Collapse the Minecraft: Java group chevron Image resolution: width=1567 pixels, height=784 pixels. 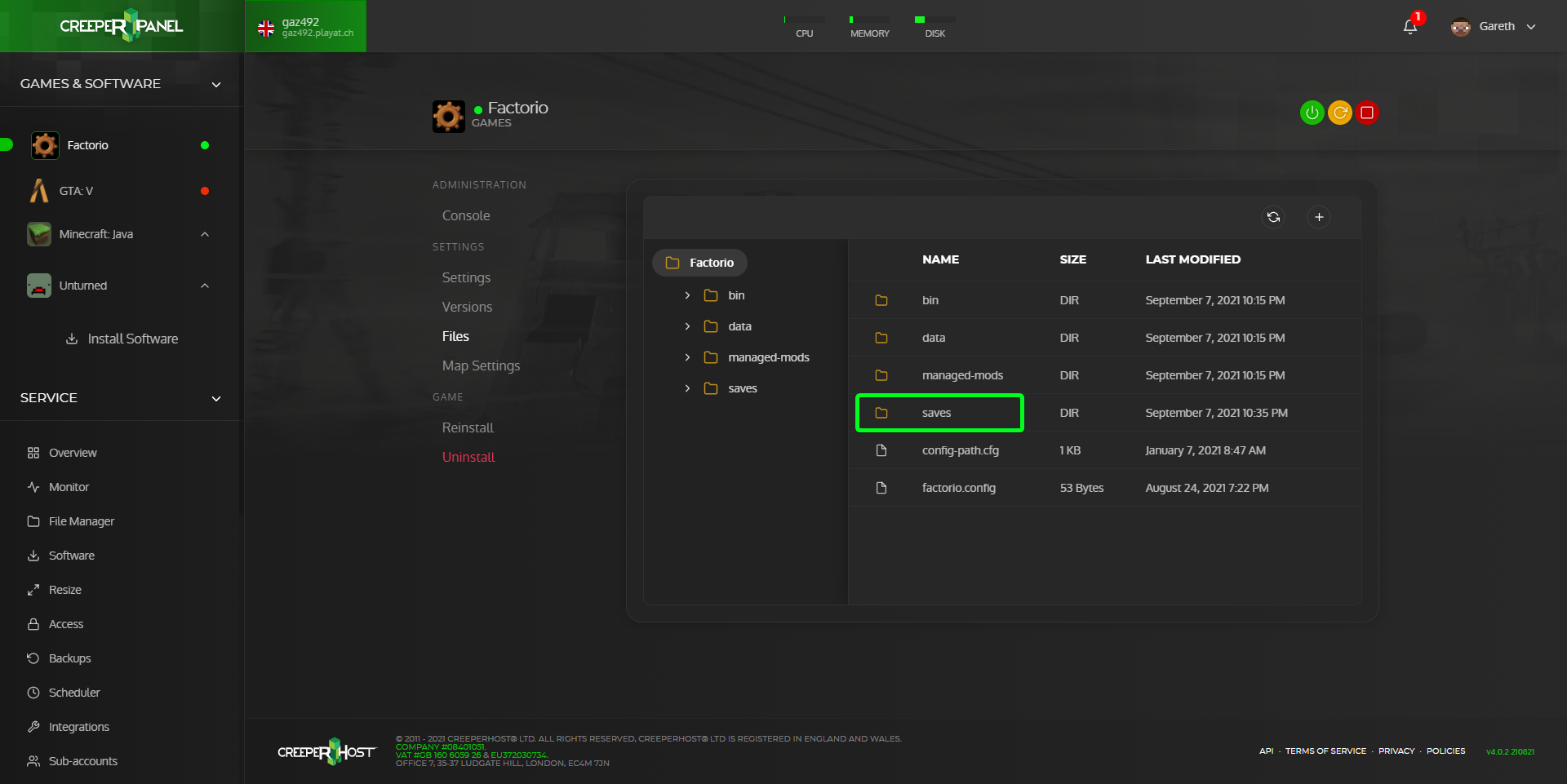coord(205,234)
